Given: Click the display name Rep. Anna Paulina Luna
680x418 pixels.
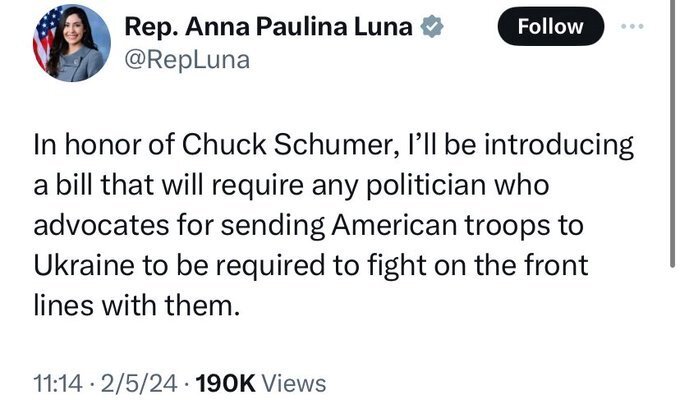Looking at the screenshot, I should (266, 29).
